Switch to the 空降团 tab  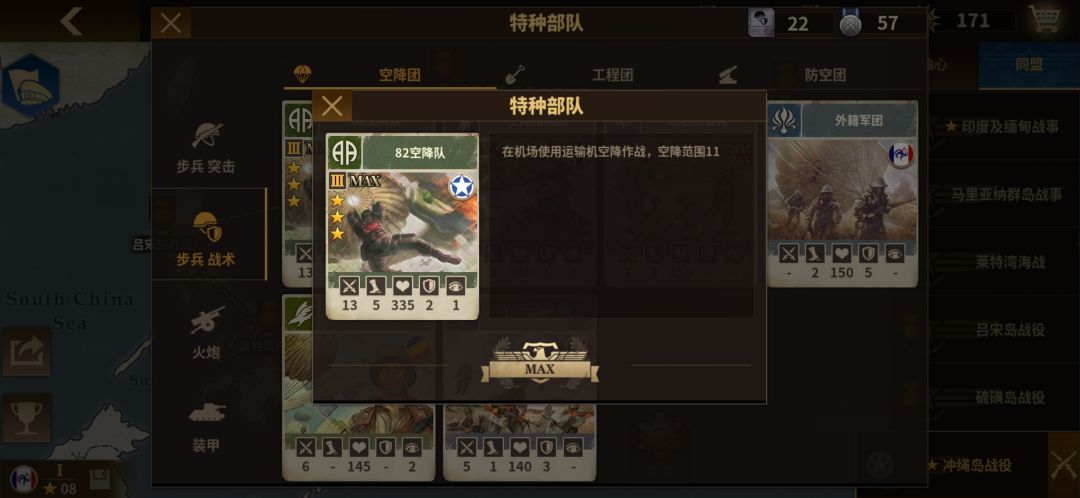[x=390, y=74]
